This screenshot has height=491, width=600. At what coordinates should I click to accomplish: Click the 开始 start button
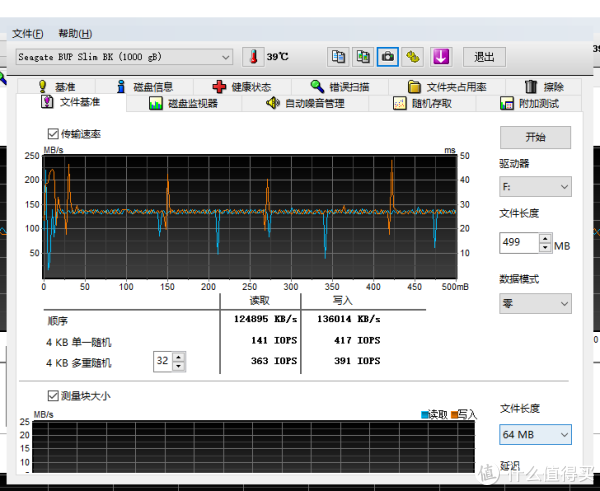535,137
